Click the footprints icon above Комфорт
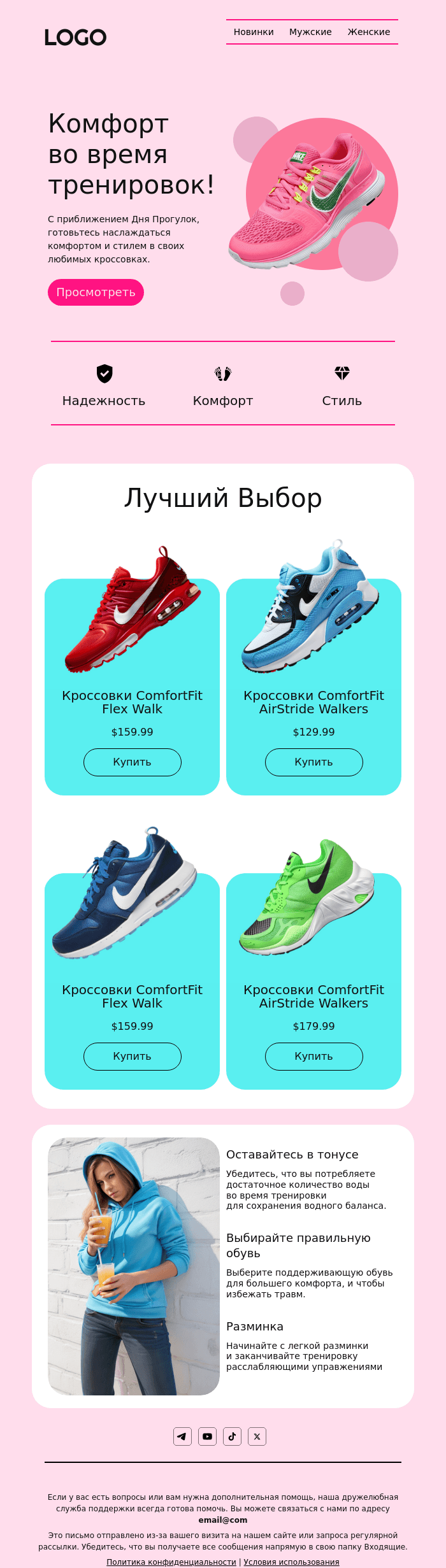This screenshot has height=1568, width=446. [223, 373]
